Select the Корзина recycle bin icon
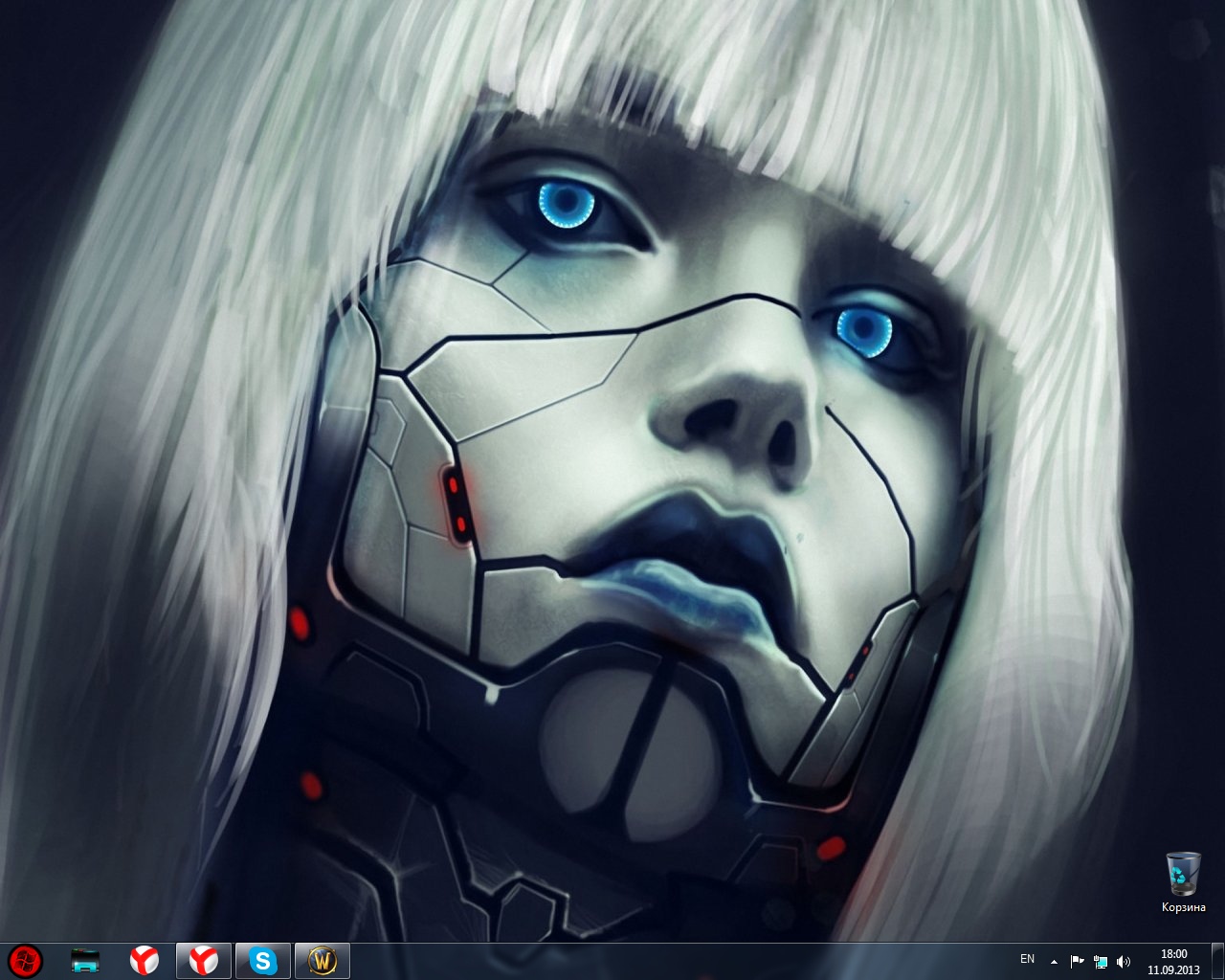1225x980 pixels. pyautogui.click(x=1183, y=873)
